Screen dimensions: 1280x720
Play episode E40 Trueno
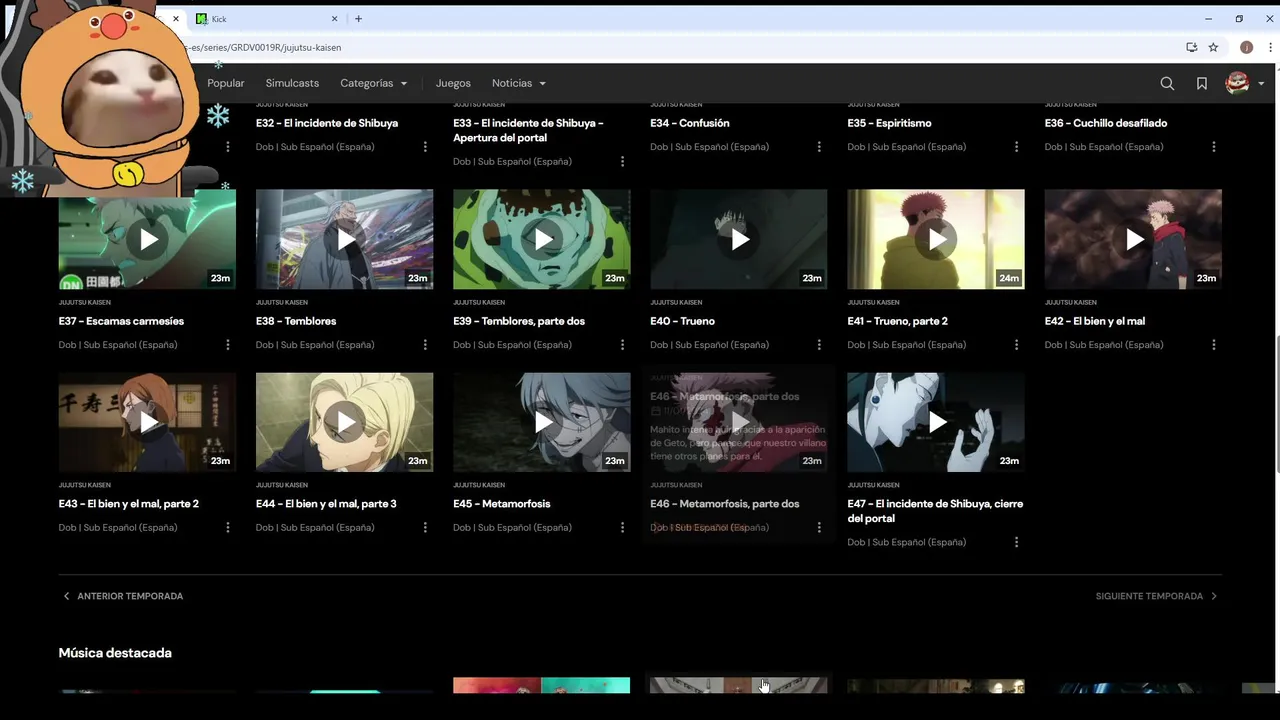(738, 239)
